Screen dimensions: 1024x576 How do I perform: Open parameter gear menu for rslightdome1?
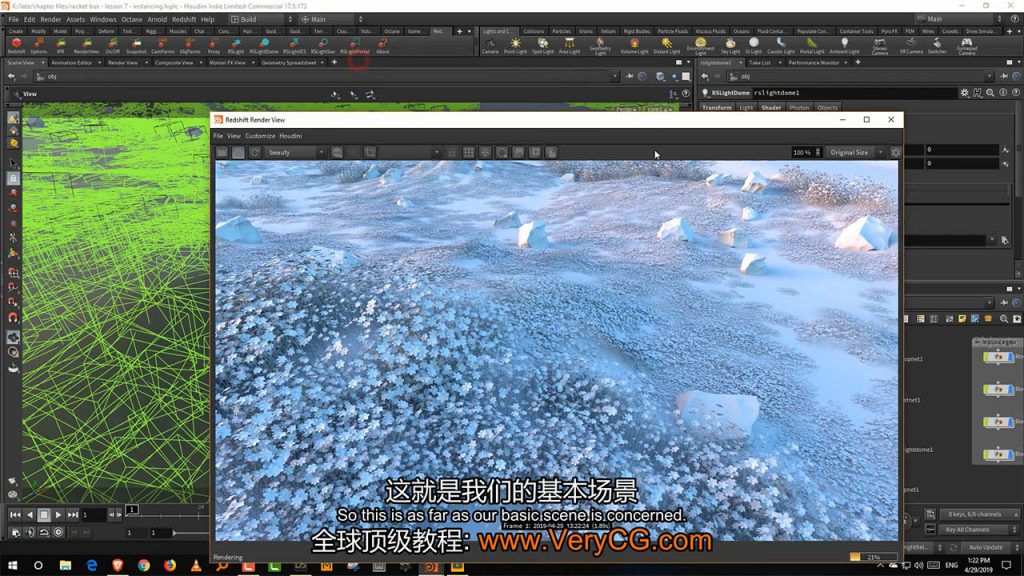coord(964,93)
